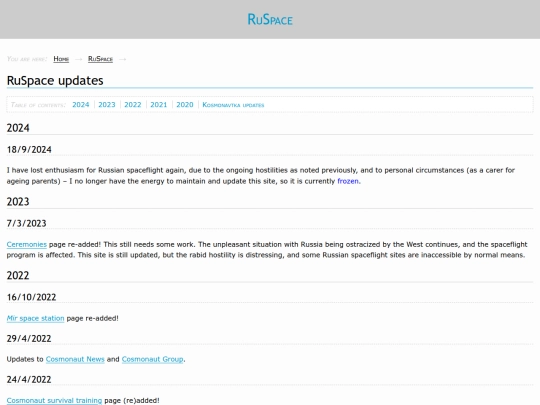Jump to 2021 in table of contents
Viewport: 540px width, 405px height.
click(x=159, y=105)
